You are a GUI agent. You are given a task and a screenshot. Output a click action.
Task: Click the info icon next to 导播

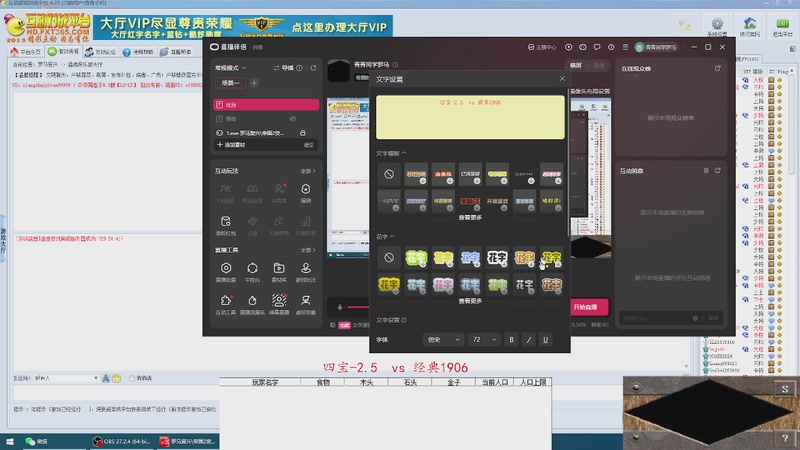coord(299,68)
